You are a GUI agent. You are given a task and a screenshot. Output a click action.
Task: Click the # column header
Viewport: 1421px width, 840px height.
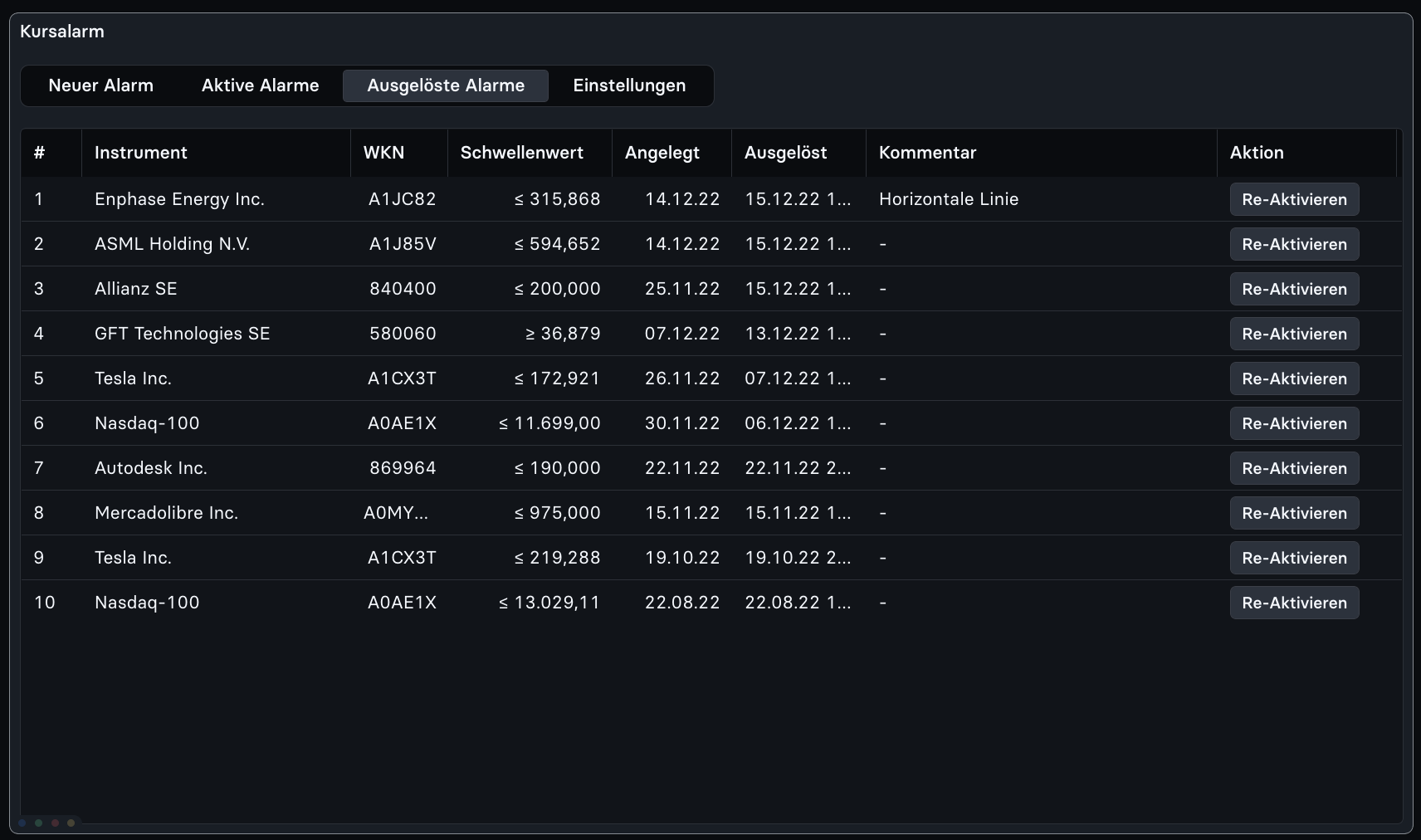point(51,153)
